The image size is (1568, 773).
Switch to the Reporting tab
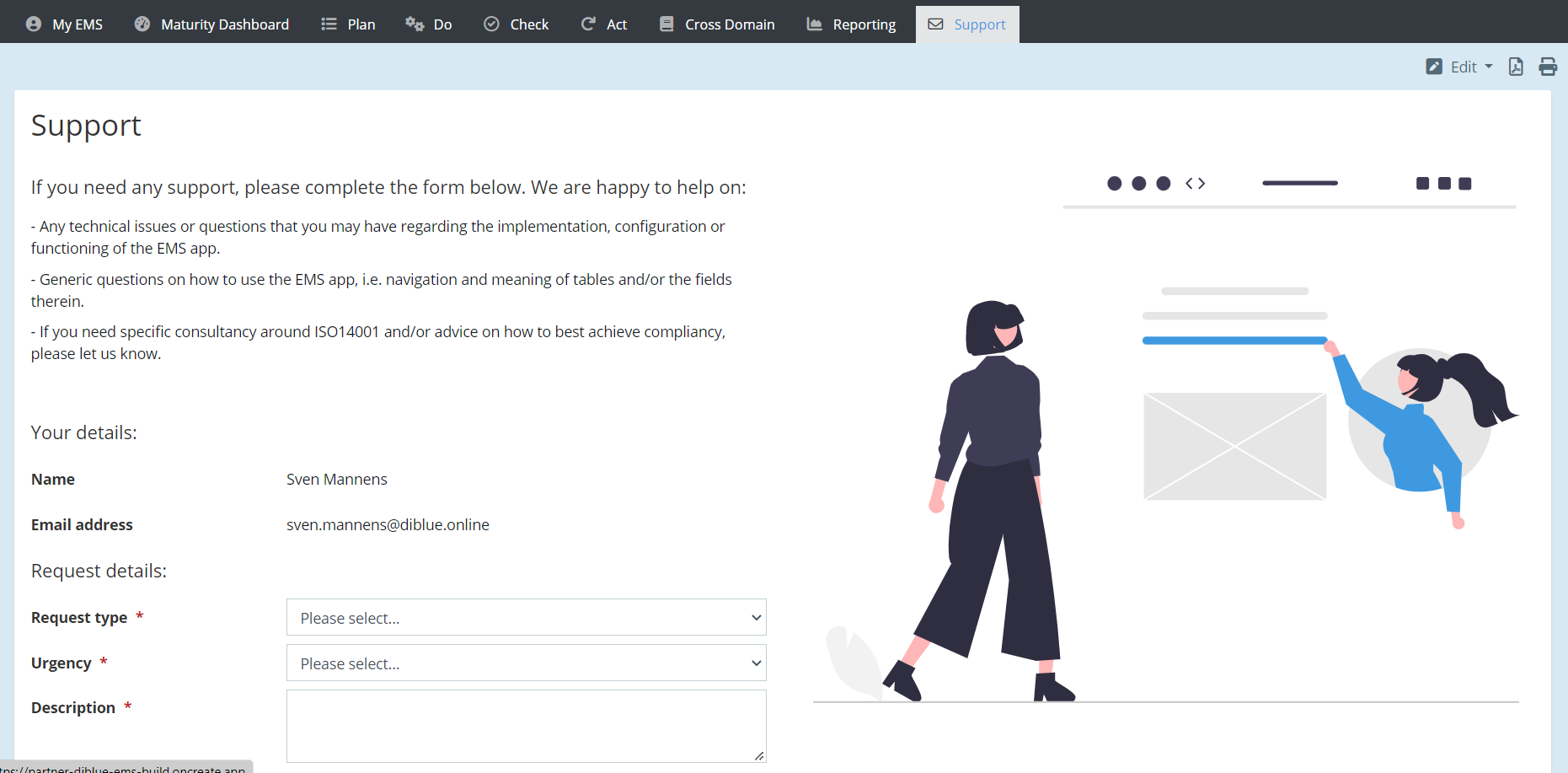tap(864, 24)
